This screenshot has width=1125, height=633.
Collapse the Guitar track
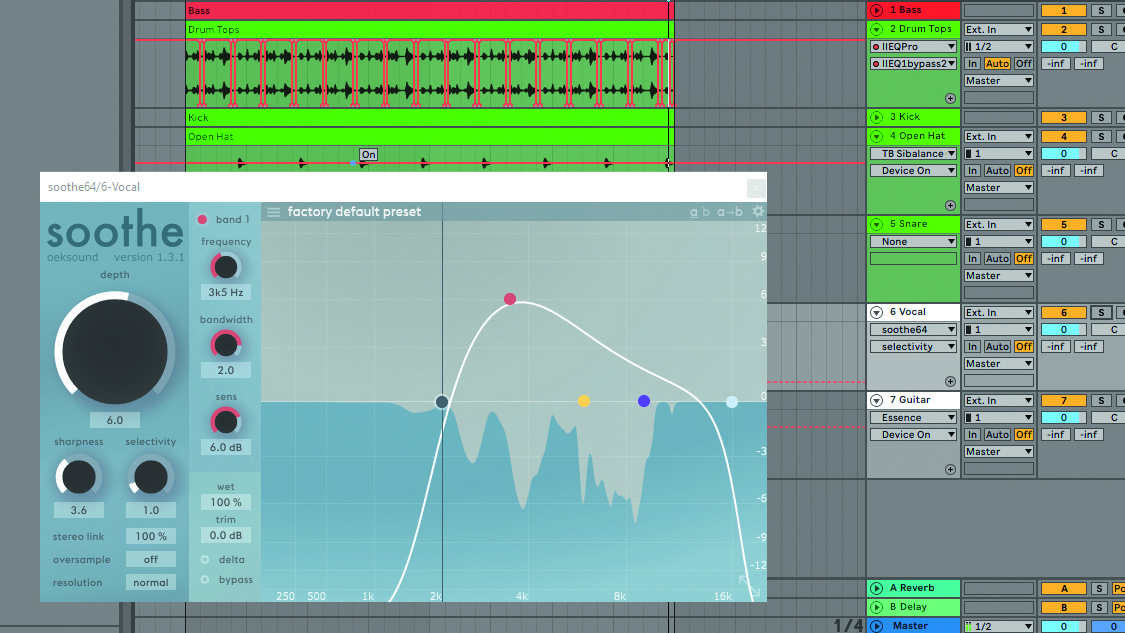click(876, 400)
